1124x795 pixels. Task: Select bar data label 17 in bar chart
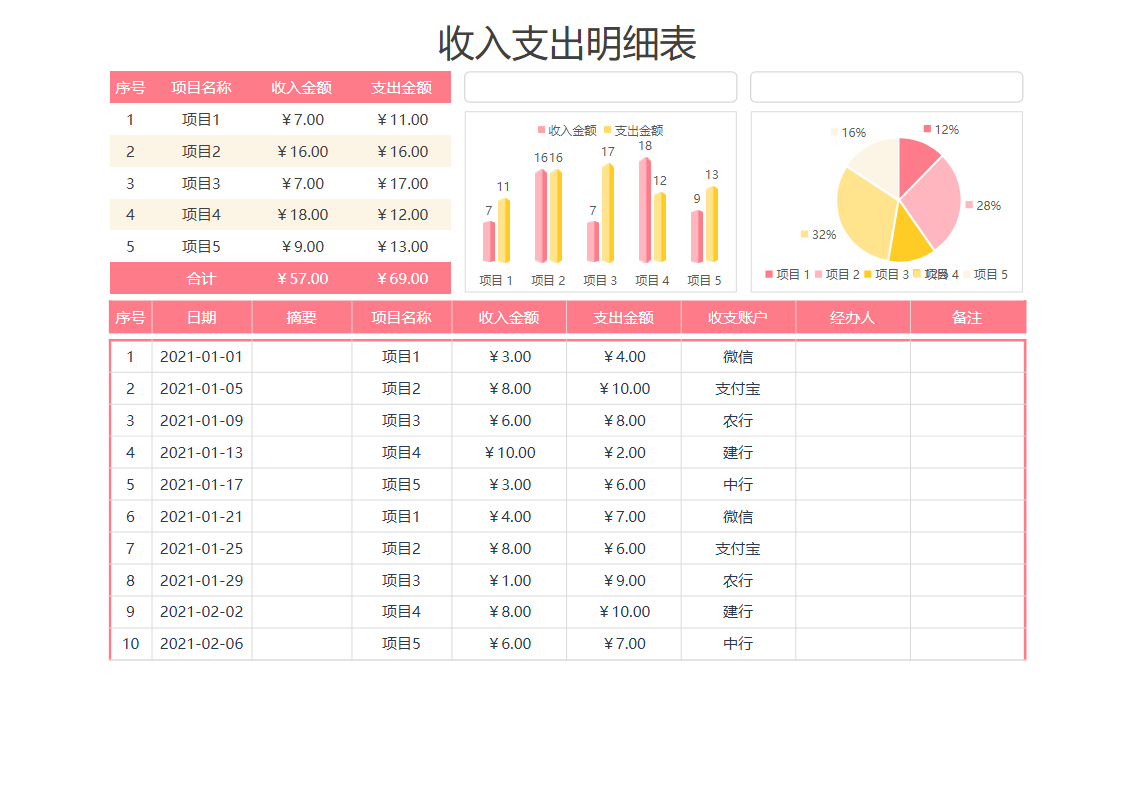[608, 152]
